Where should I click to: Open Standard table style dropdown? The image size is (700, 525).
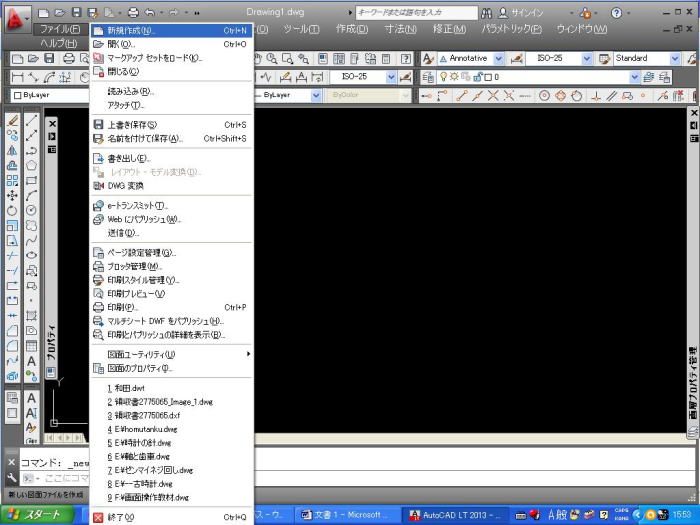[675, 58]
